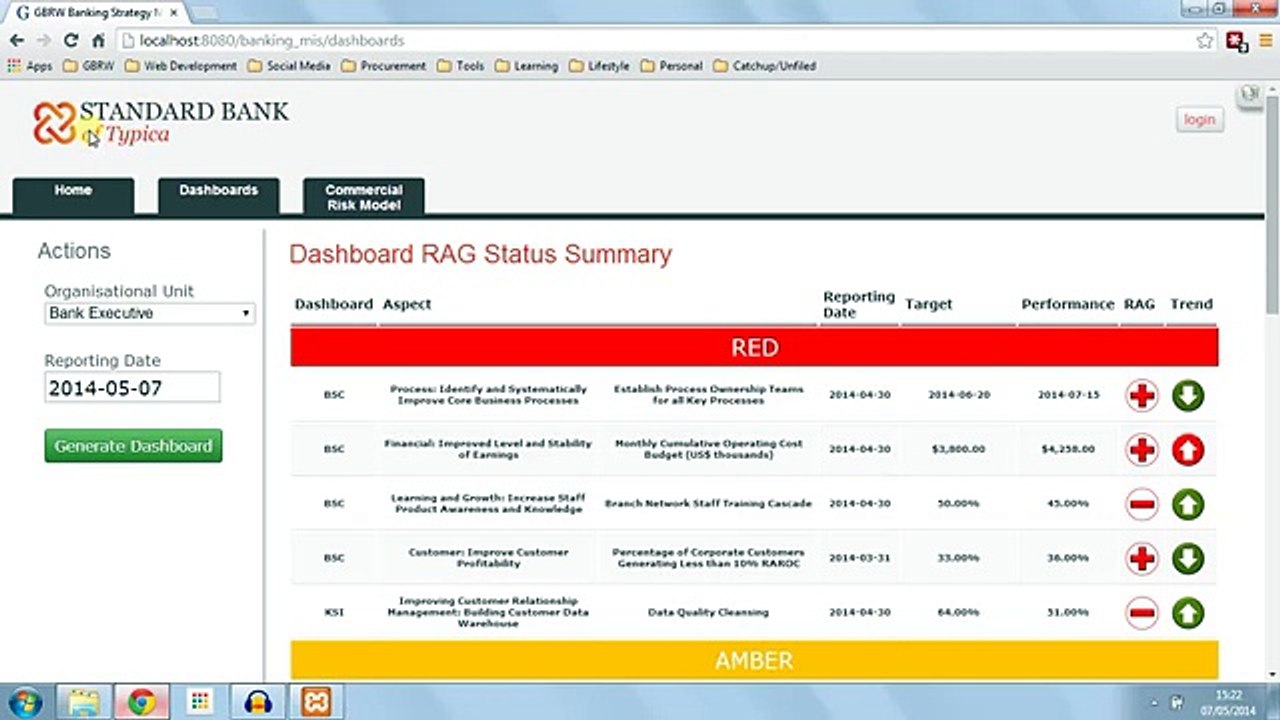Image resolution: width=1280 pixels, height=720 pixels.
Task: Click the 2014-07-15 performance value
Action: pyautogui.click(x=1067, y=395)
